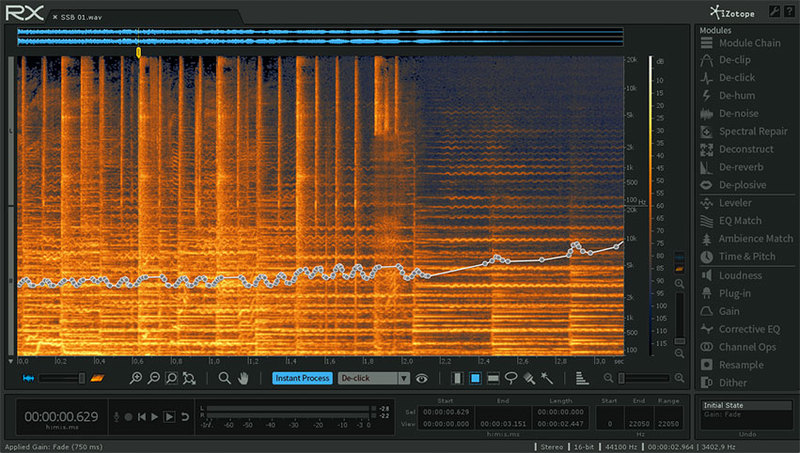
Task: Open the De-click module in Modules list
Action: point(728,78)
